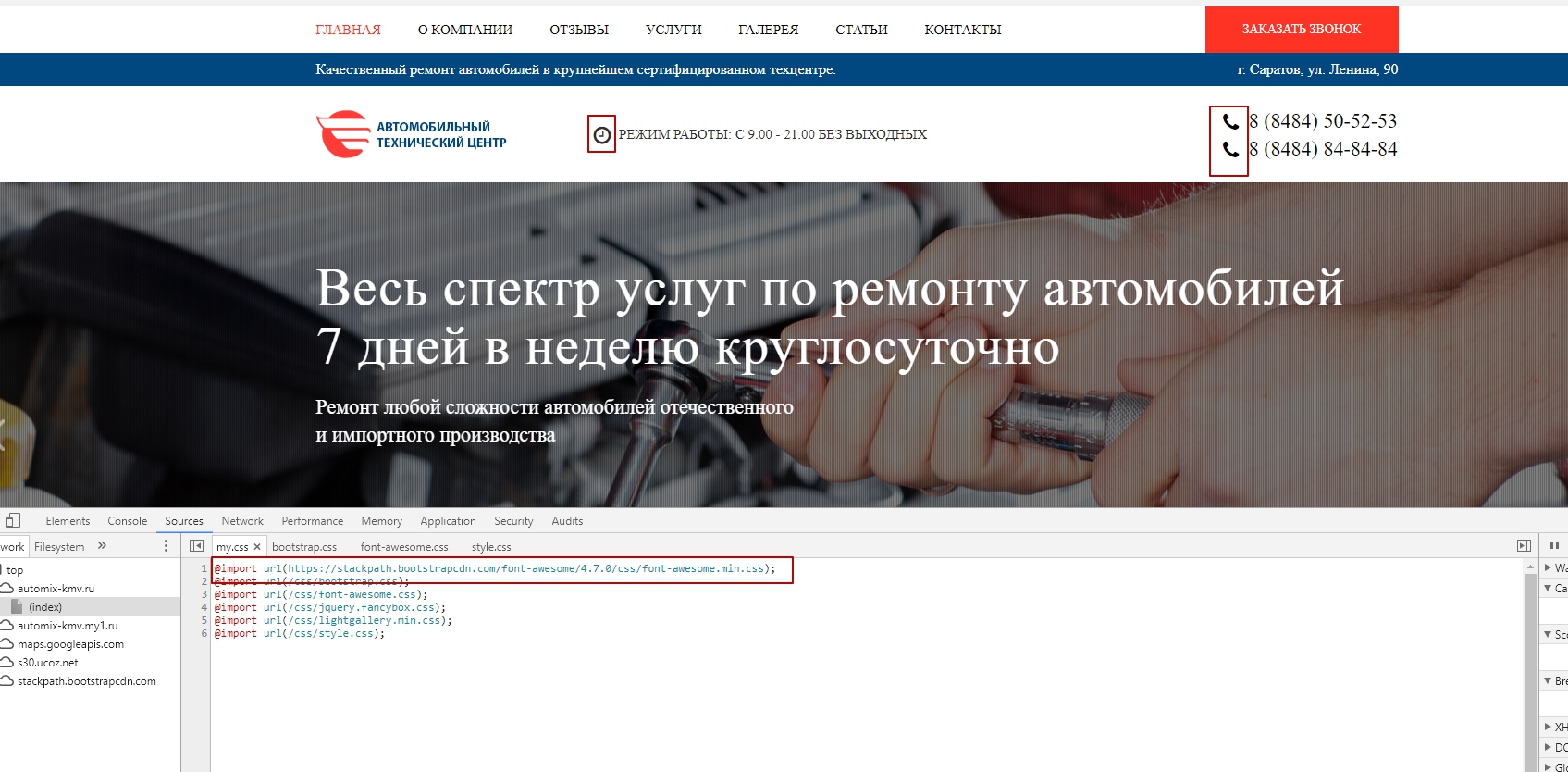Show more navigator tabs with the chevron
The width and height of the screenshot is (1568, 772).
[102, 546]
